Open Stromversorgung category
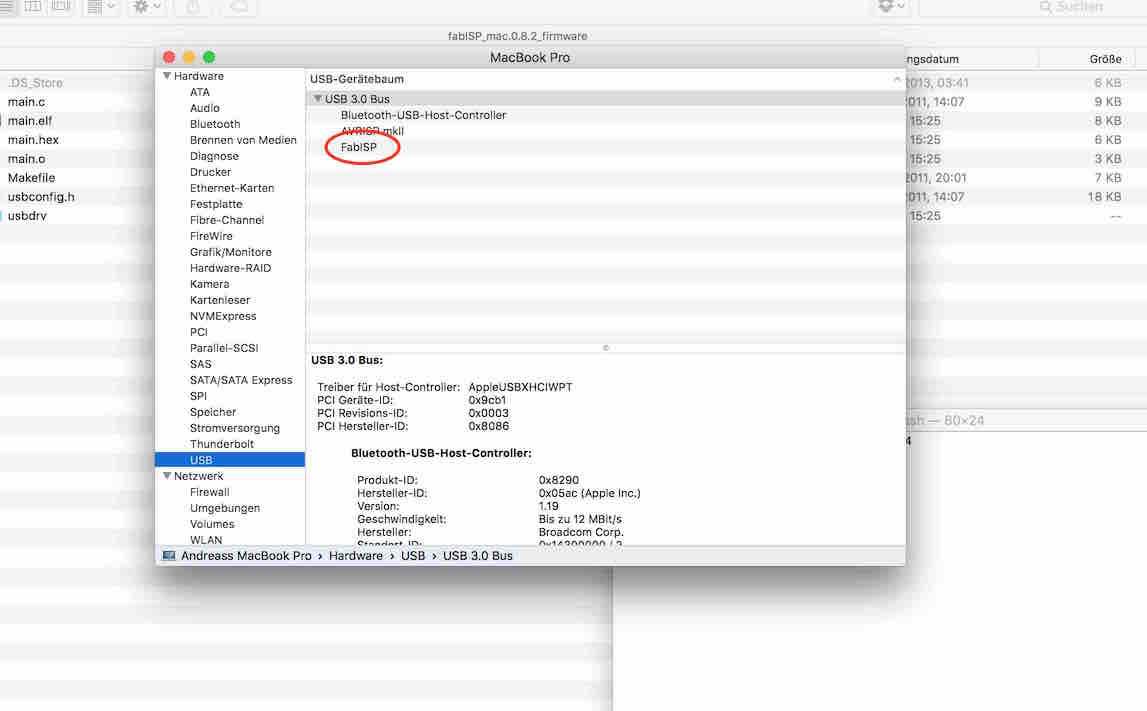Viewport: 1147px width, 711px height. coord(235,429)
